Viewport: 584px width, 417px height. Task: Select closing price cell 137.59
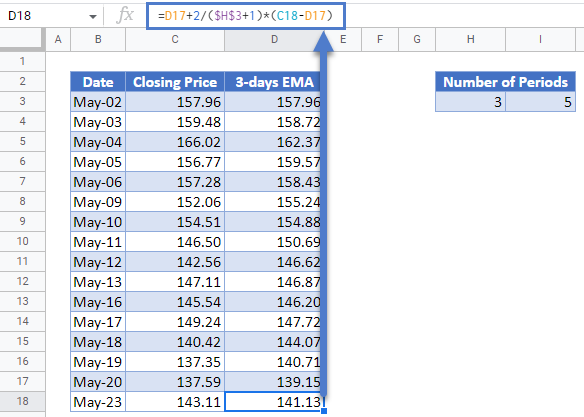coord(175,382)
